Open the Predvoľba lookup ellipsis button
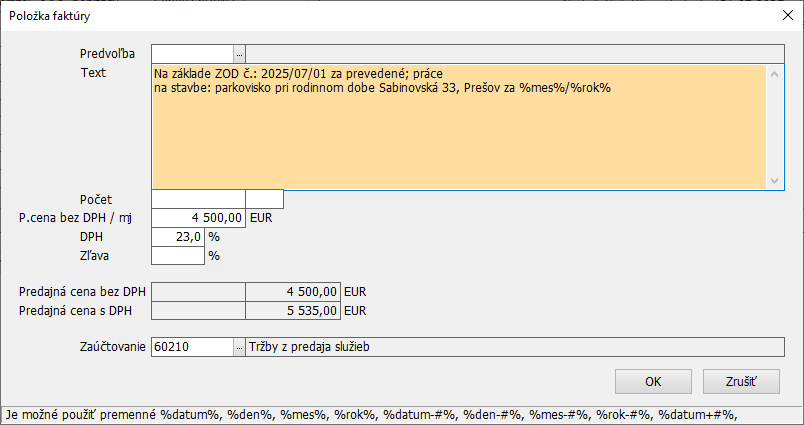 tap(239, 54)
